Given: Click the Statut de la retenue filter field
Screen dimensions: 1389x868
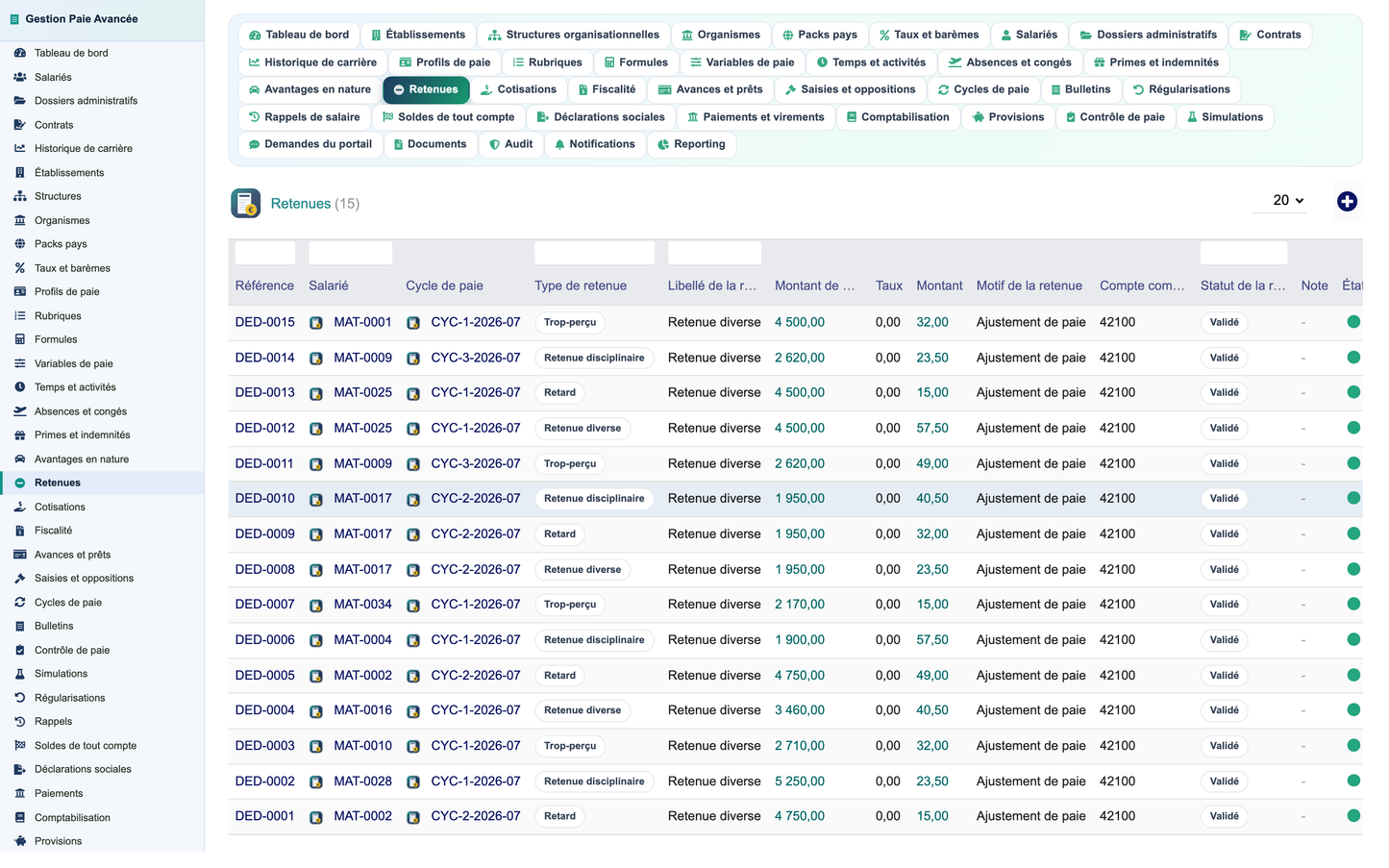Looking at the screenshot, I should [1244, 253].
